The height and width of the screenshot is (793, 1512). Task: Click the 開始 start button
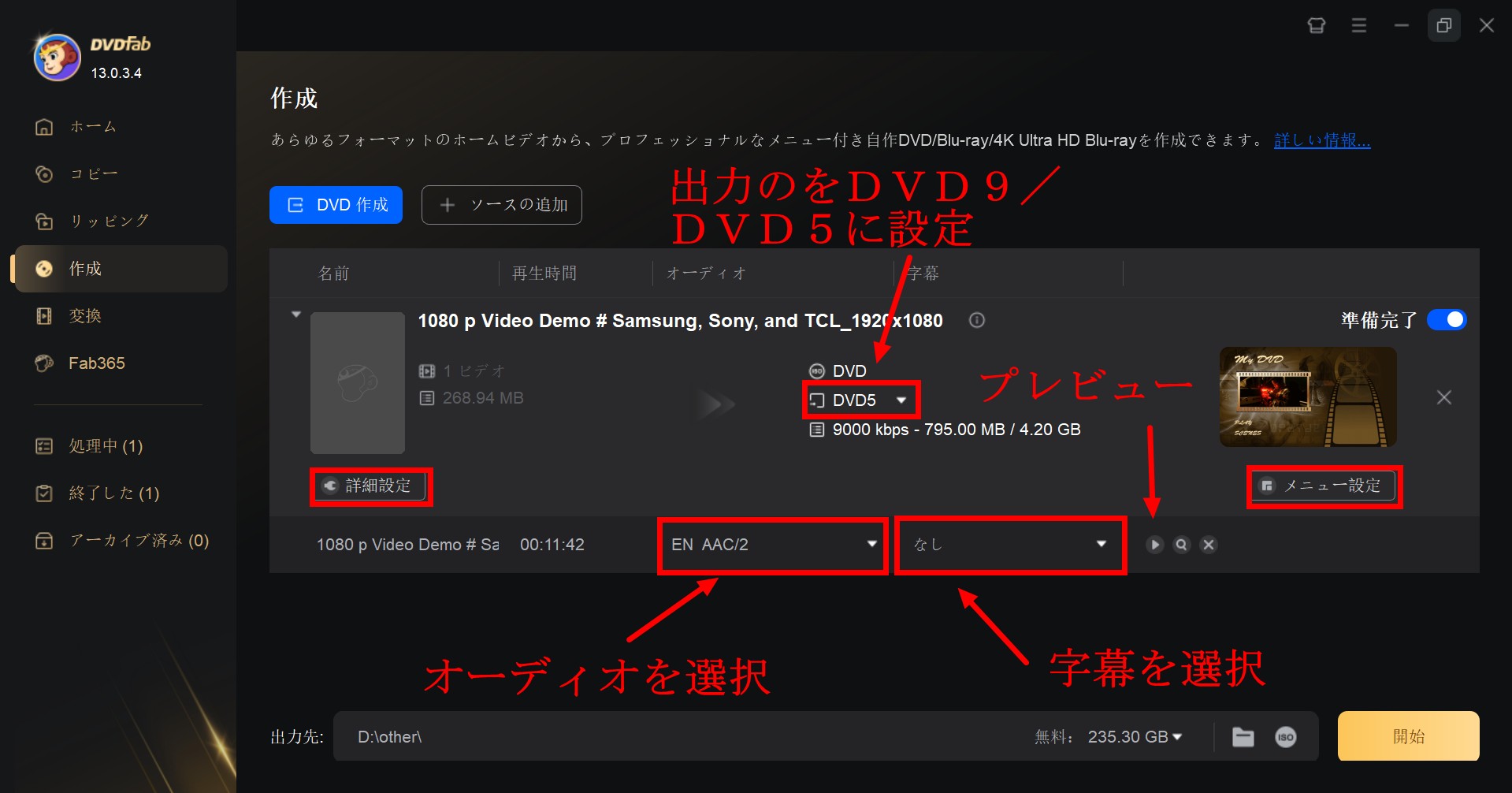coord(1408,736)
